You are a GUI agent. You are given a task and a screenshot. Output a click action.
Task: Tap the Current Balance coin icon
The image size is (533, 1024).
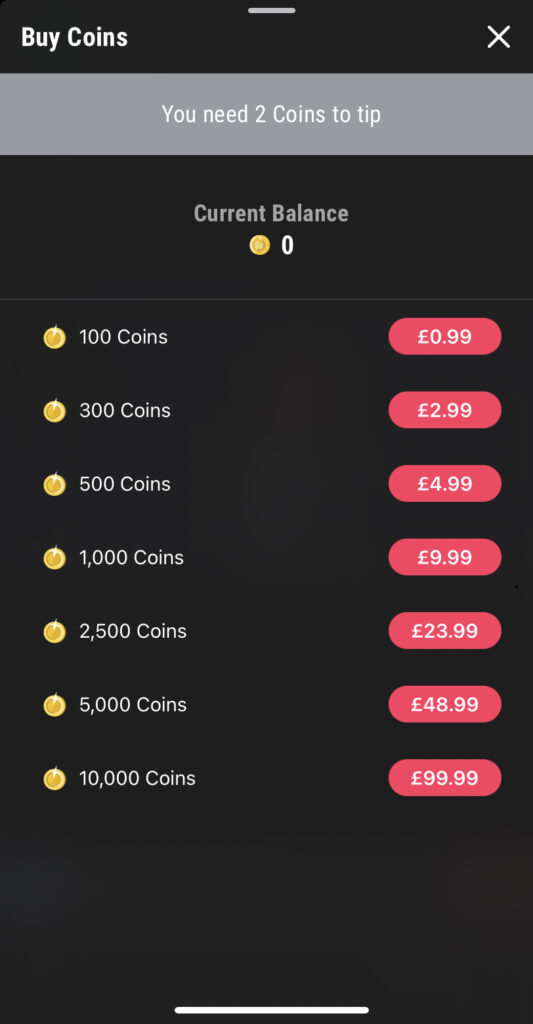click(x=259, y=246)
